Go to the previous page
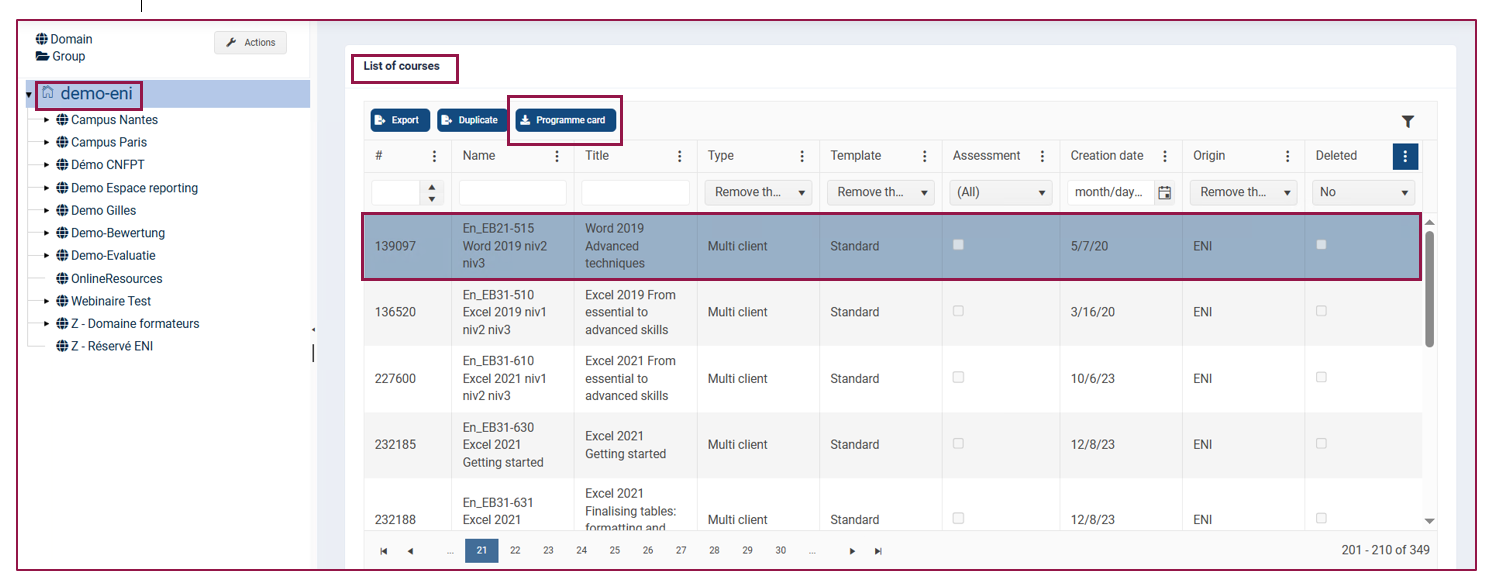 pos(410,551)
